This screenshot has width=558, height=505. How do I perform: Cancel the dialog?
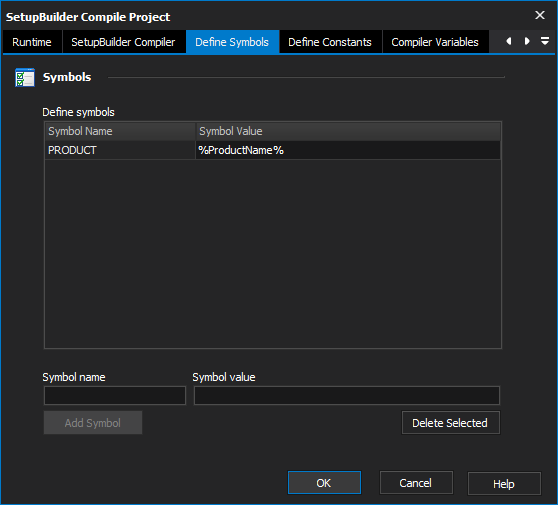click(416, 483)
